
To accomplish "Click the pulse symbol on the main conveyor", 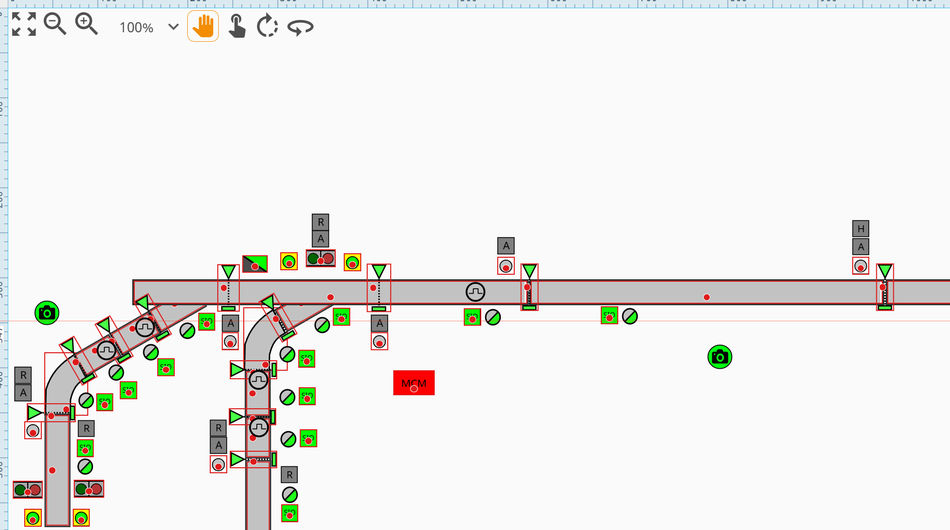I will [475, 292].
